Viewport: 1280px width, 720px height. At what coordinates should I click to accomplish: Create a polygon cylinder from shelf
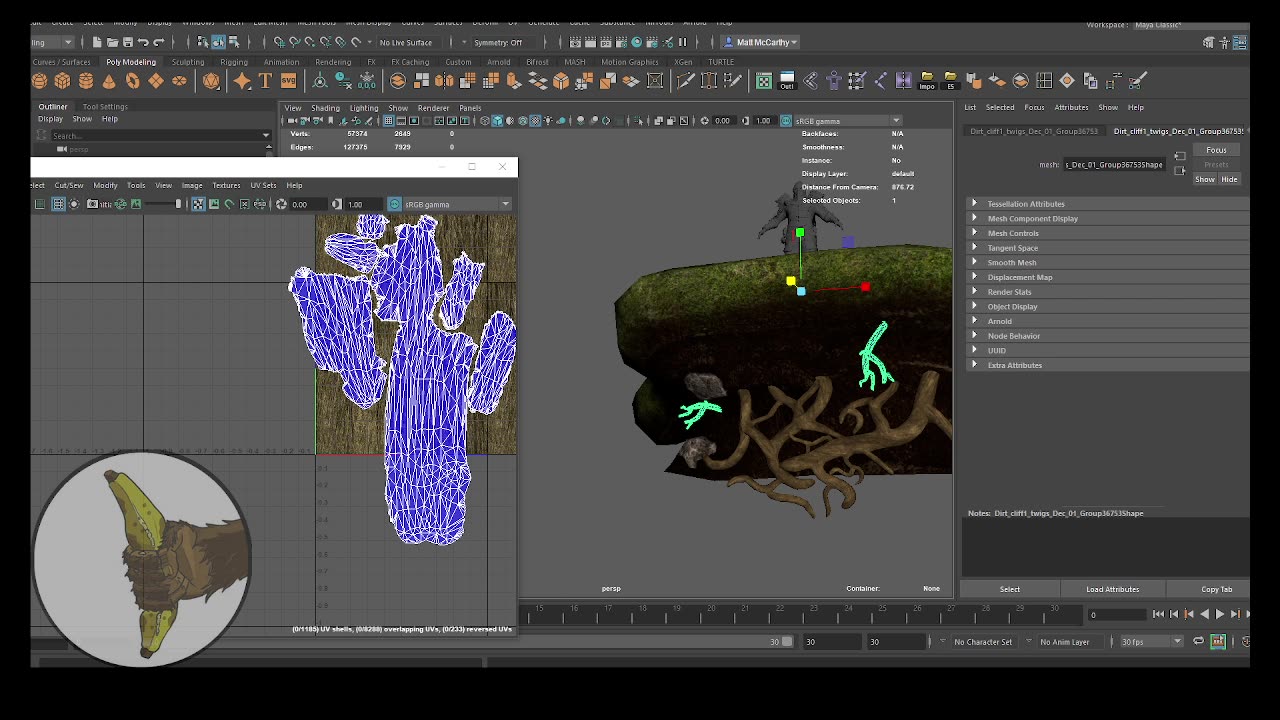(x=86, y=81)
